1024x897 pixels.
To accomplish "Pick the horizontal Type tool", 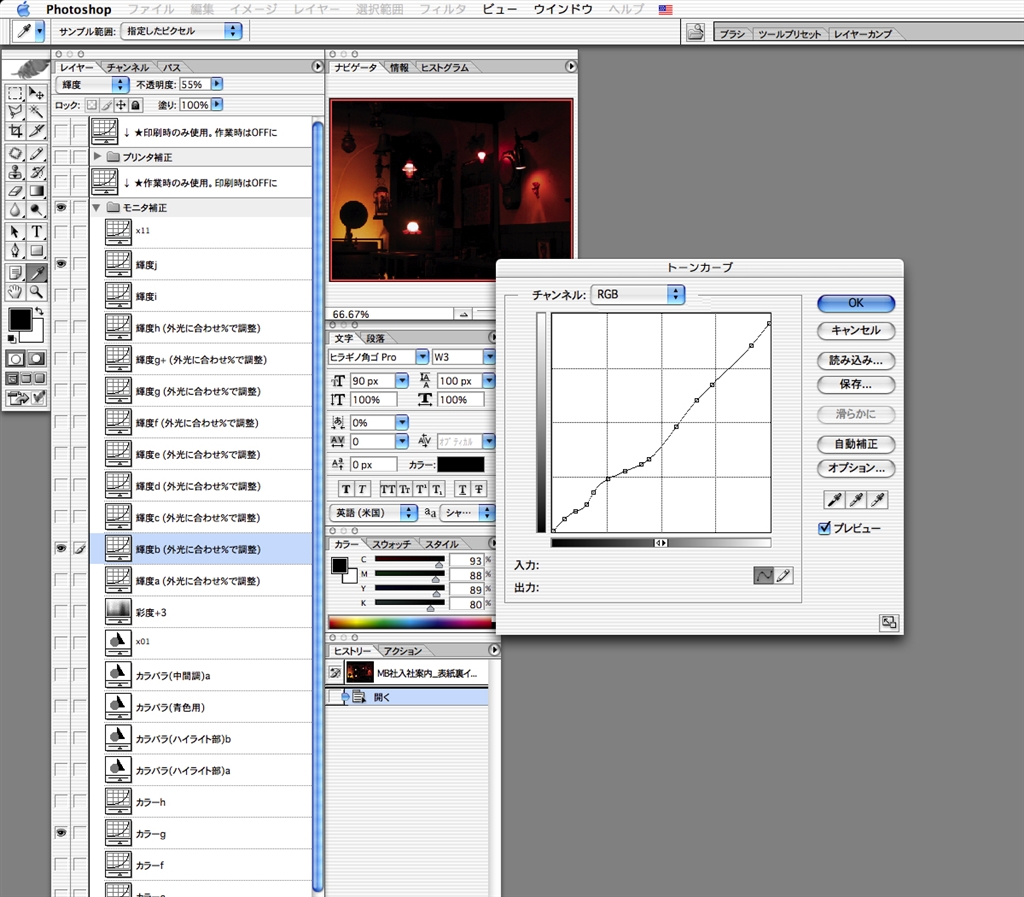I will click(37, 232).
